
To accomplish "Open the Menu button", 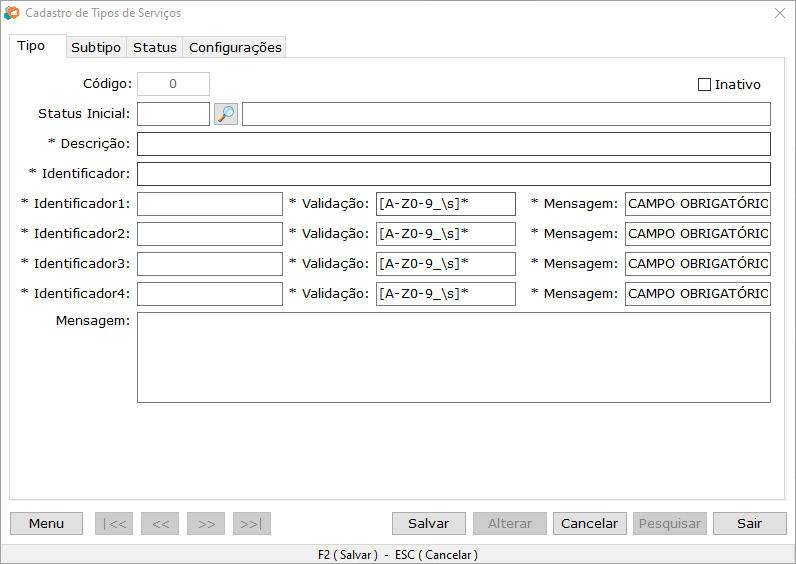I will [46, 523].
